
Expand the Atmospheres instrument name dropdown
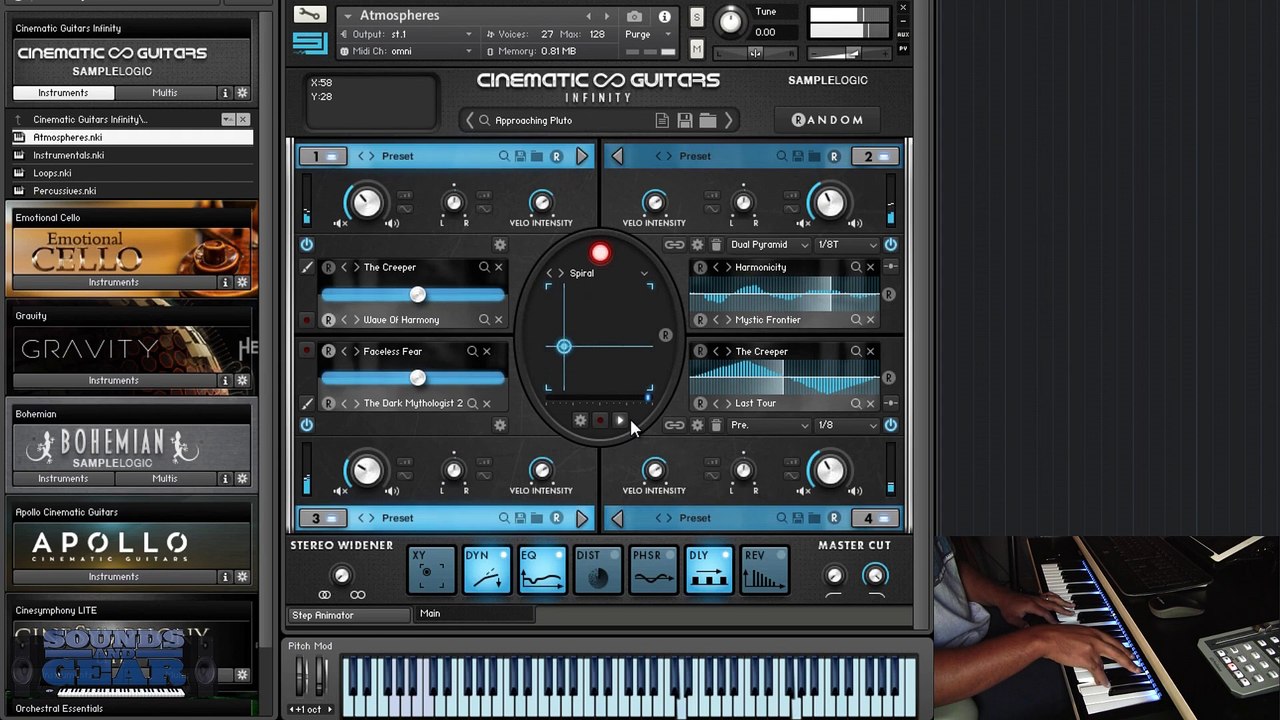347,16
